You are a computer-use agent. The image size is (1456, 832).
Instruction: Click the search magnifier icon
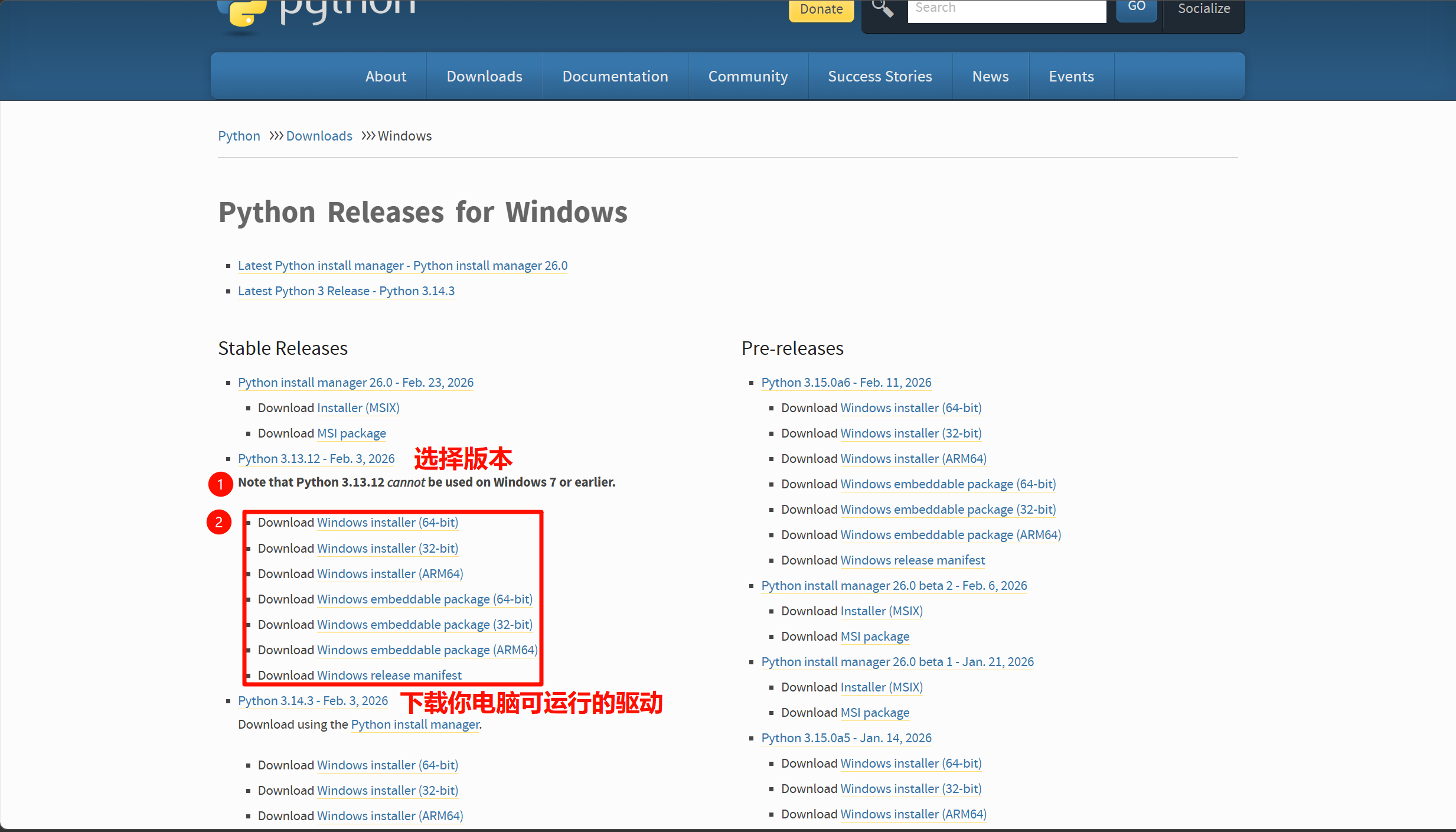coord(883,8)
